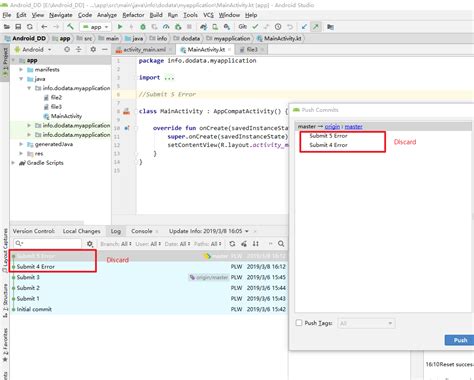Viewport: 474px width, 380px height.
Task: Open the app run configuration dropdown
Action: coord(95,27)
